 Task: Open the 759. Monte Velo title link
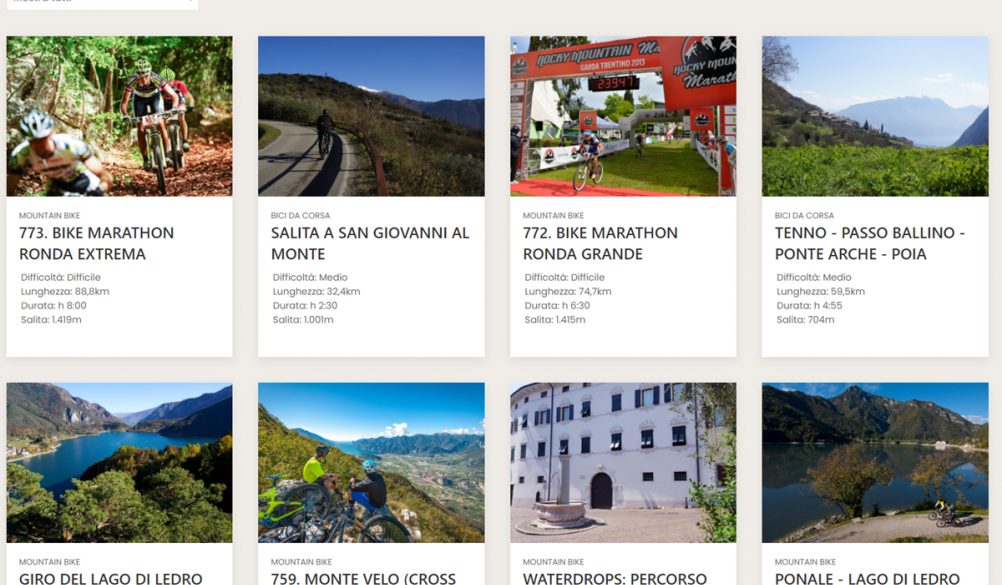point(363,579)
